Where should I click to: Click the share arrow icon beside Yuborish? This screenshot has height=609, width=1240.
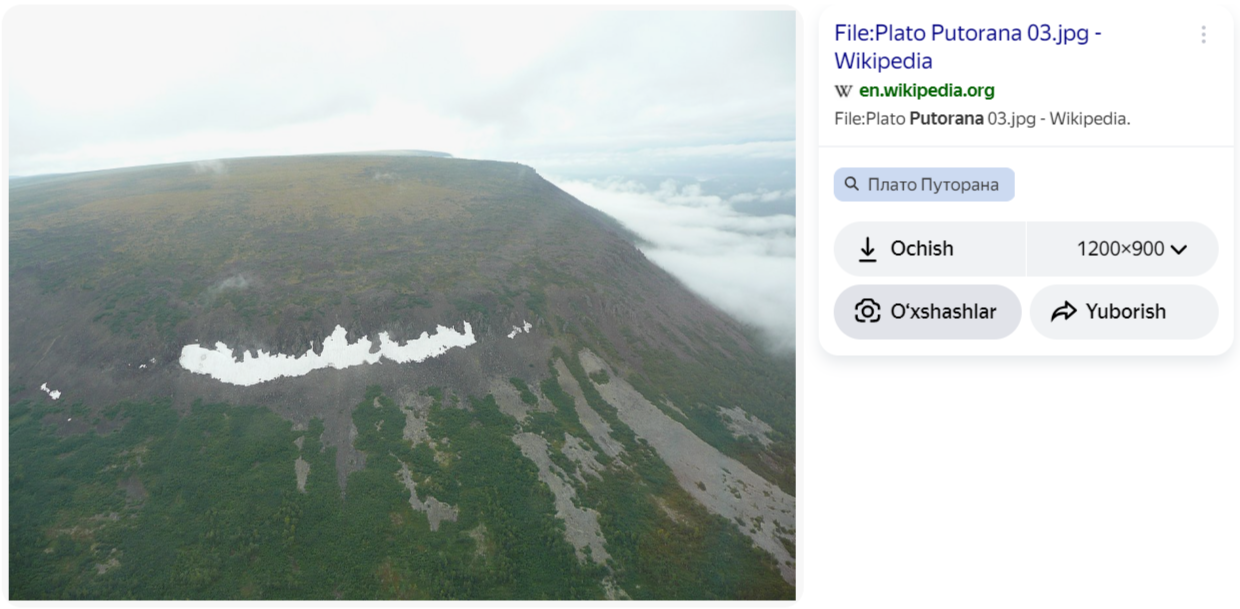click(x=1063, y=312)
